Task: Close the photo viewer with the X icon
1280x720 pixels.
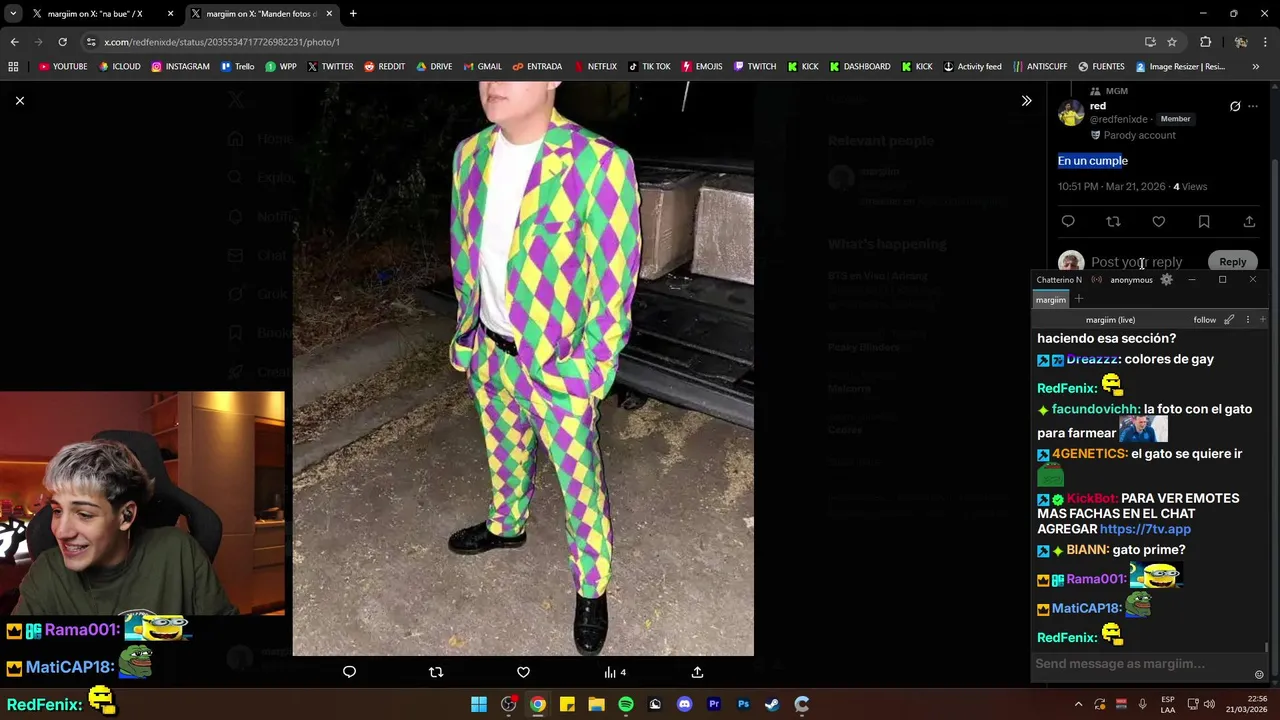Action: tap(19, 100)
